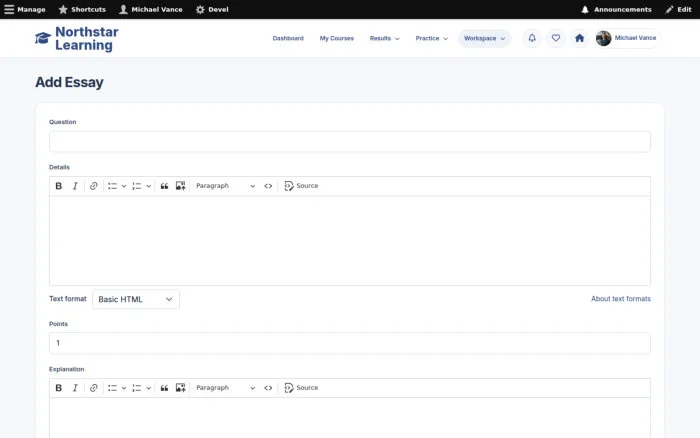This screenshot has width=700, height=438.
Task: Add block quote in Details editor
Action: (164, 186)
